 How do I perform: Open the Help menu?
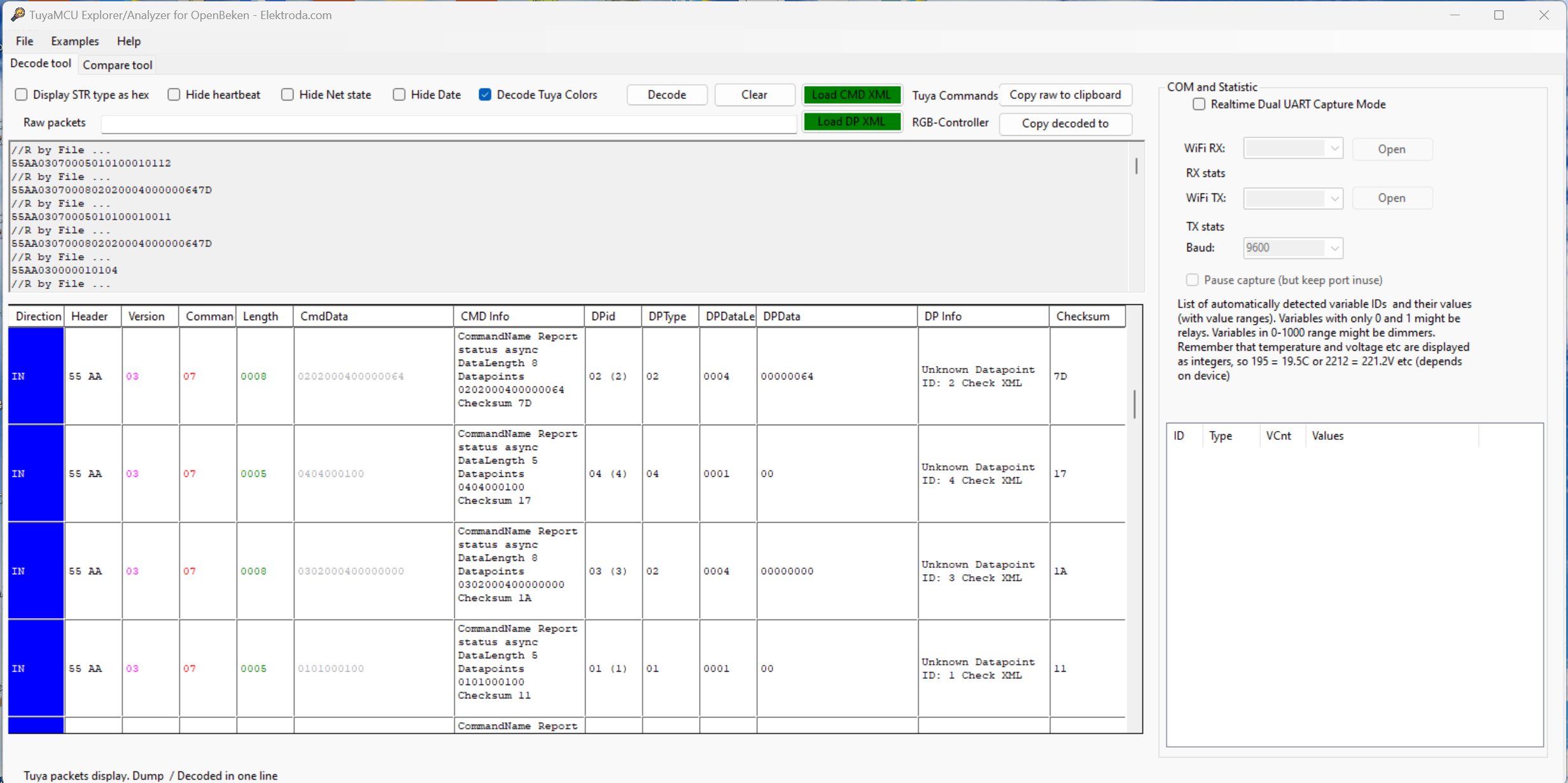(x=129, y=41)
